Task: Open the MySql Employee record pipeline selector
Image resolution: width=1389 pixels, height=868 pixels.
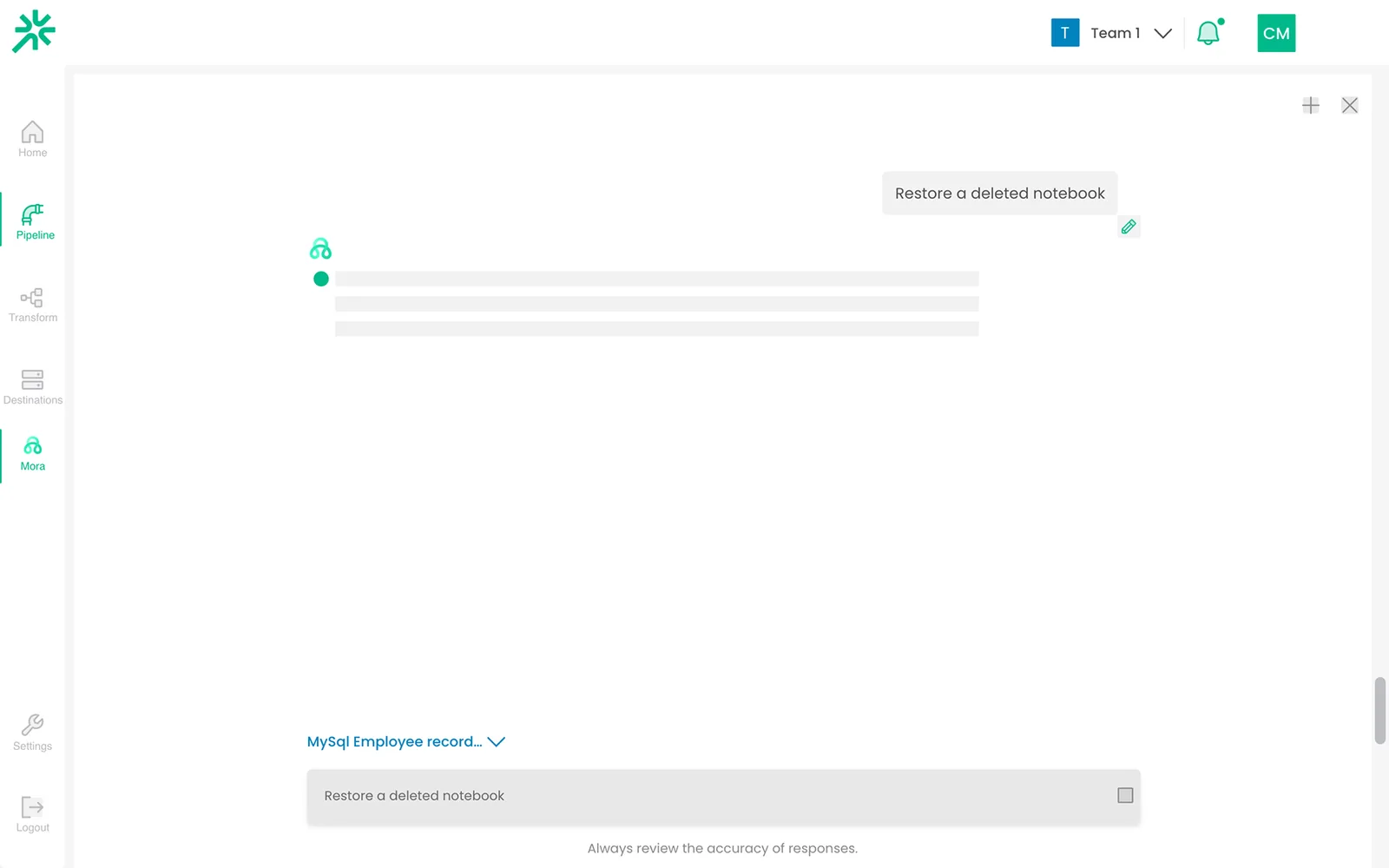Action: click(405, 741)
